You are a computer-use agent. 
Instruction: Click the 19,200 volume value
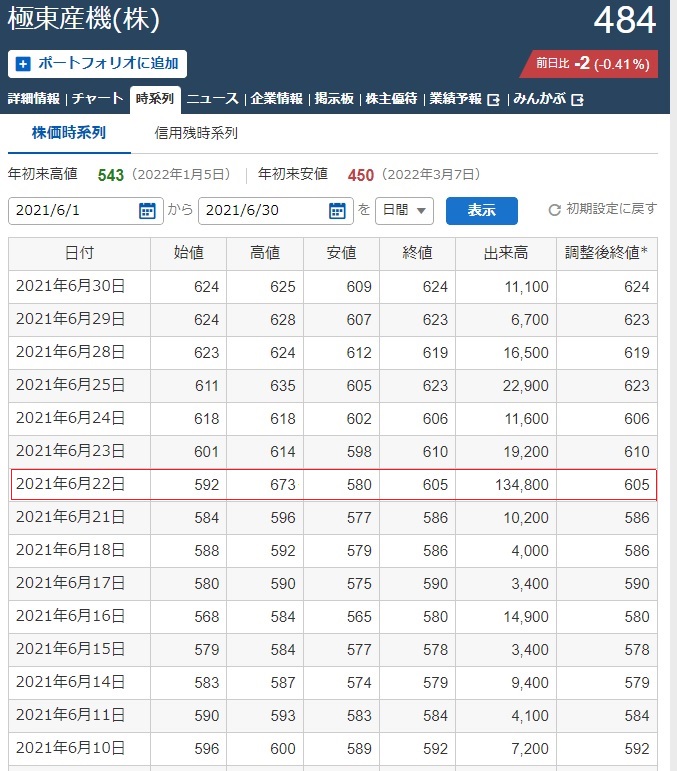(x=526, y=452)
